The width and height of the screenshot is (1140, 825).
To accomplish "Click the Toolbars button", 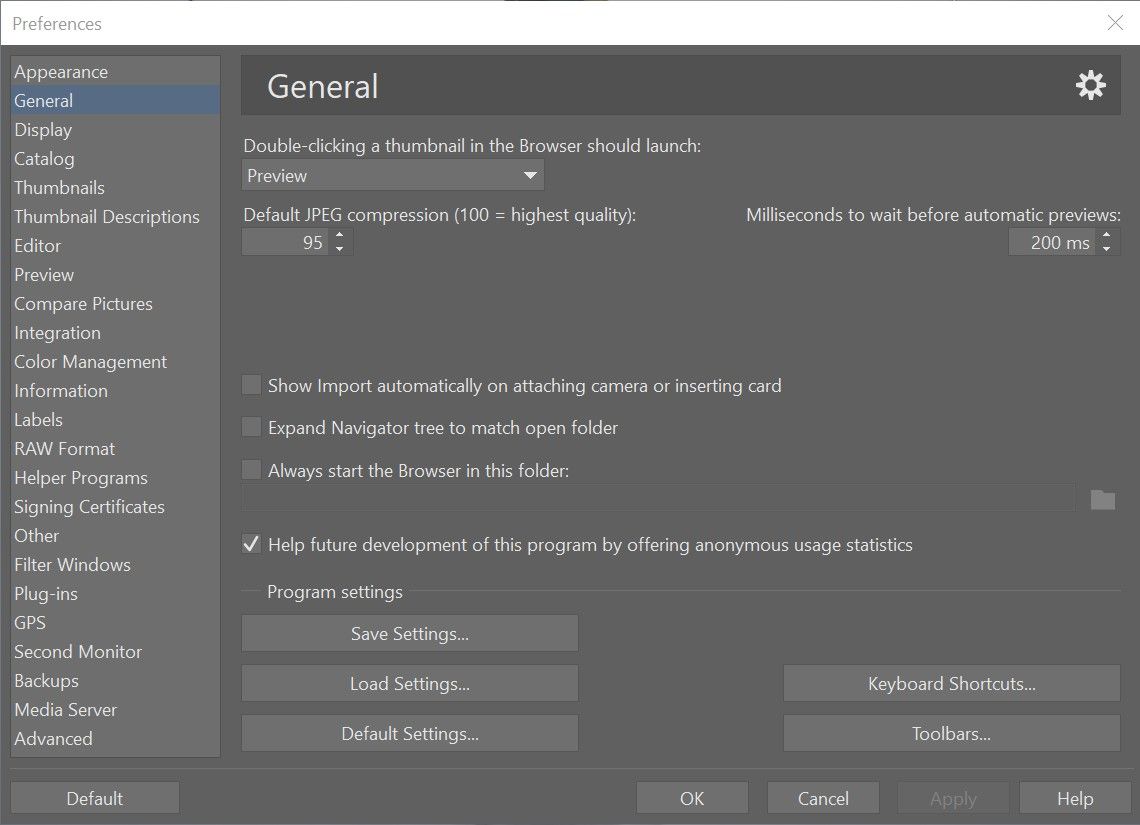I will [951, 734].
